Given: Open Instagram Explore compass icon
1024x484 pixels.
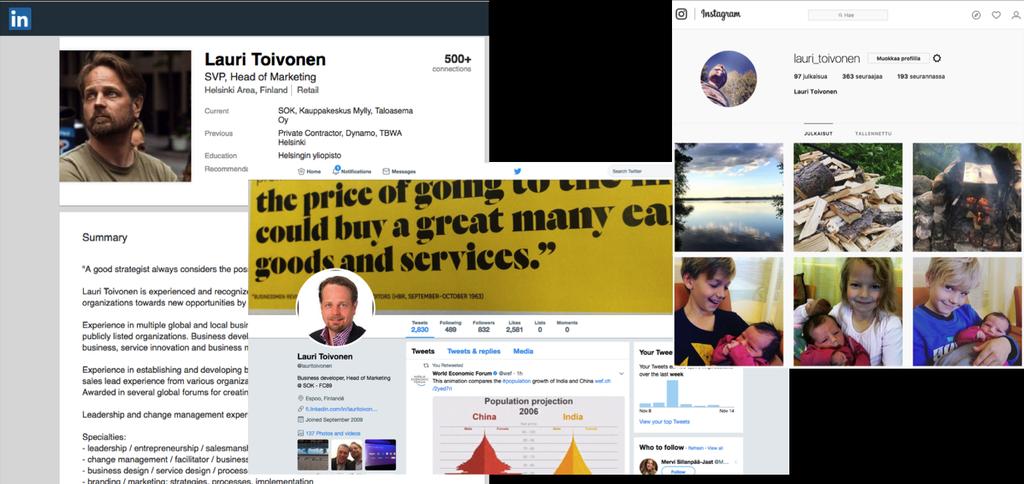Looking at the screenshot, I should pyautogui.click(x=976, y=14).
